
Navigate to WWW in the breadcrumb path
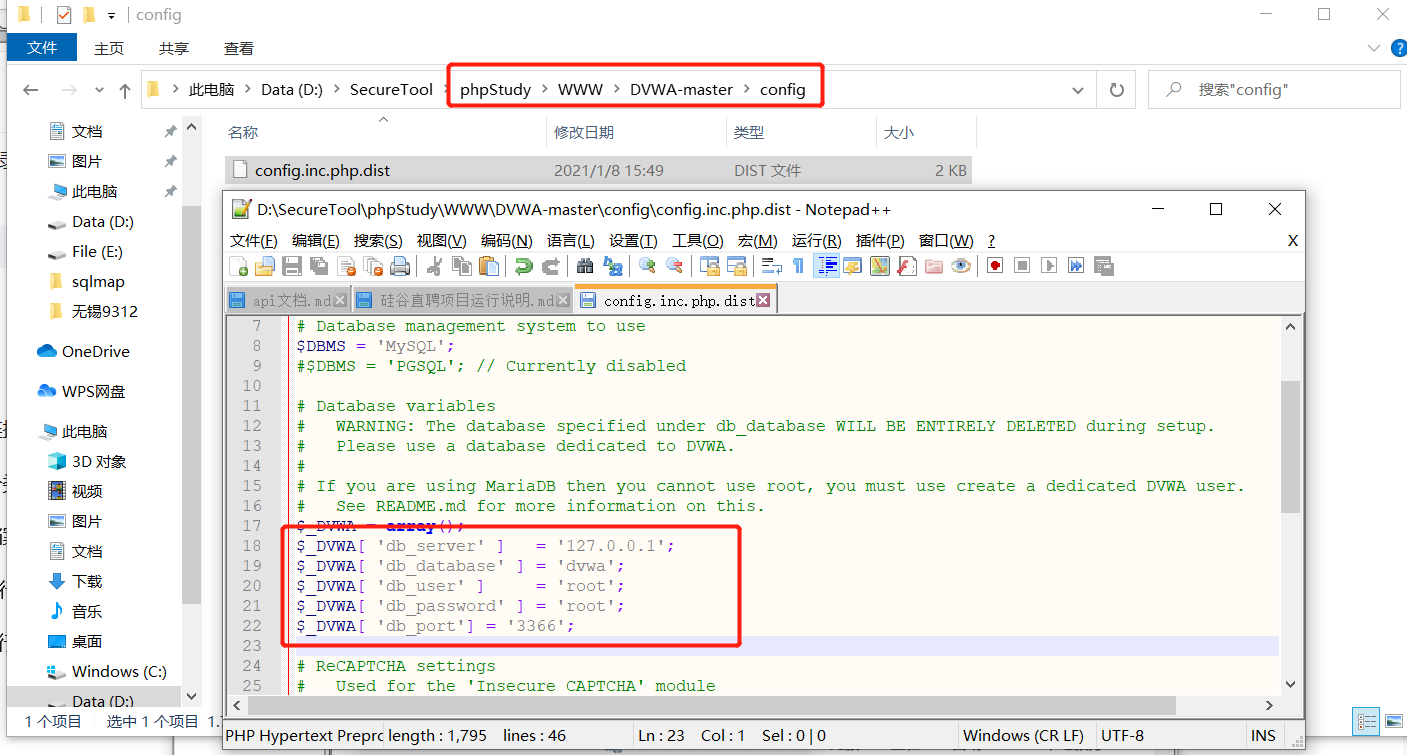click(581, 89)
